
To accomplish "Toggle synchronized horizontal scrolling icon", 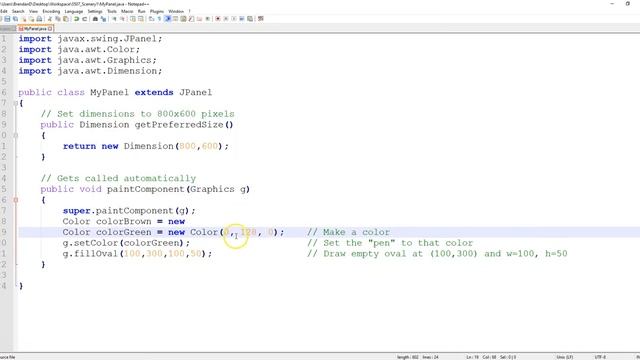I will [x=141, y=19].
